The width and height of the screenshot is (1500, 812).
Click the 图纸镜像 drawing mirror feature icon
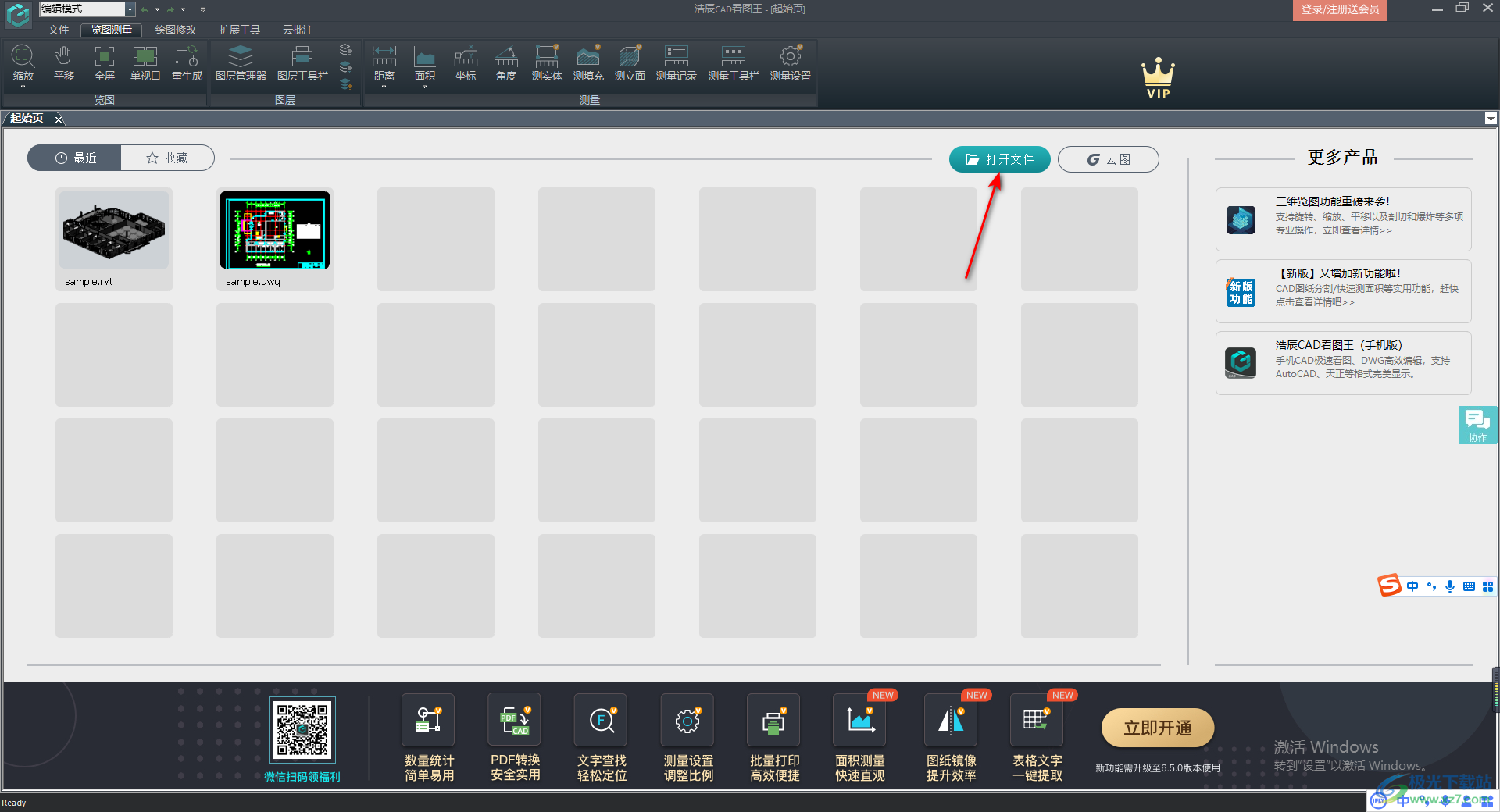pyautogui.click(x=951, y=720)
